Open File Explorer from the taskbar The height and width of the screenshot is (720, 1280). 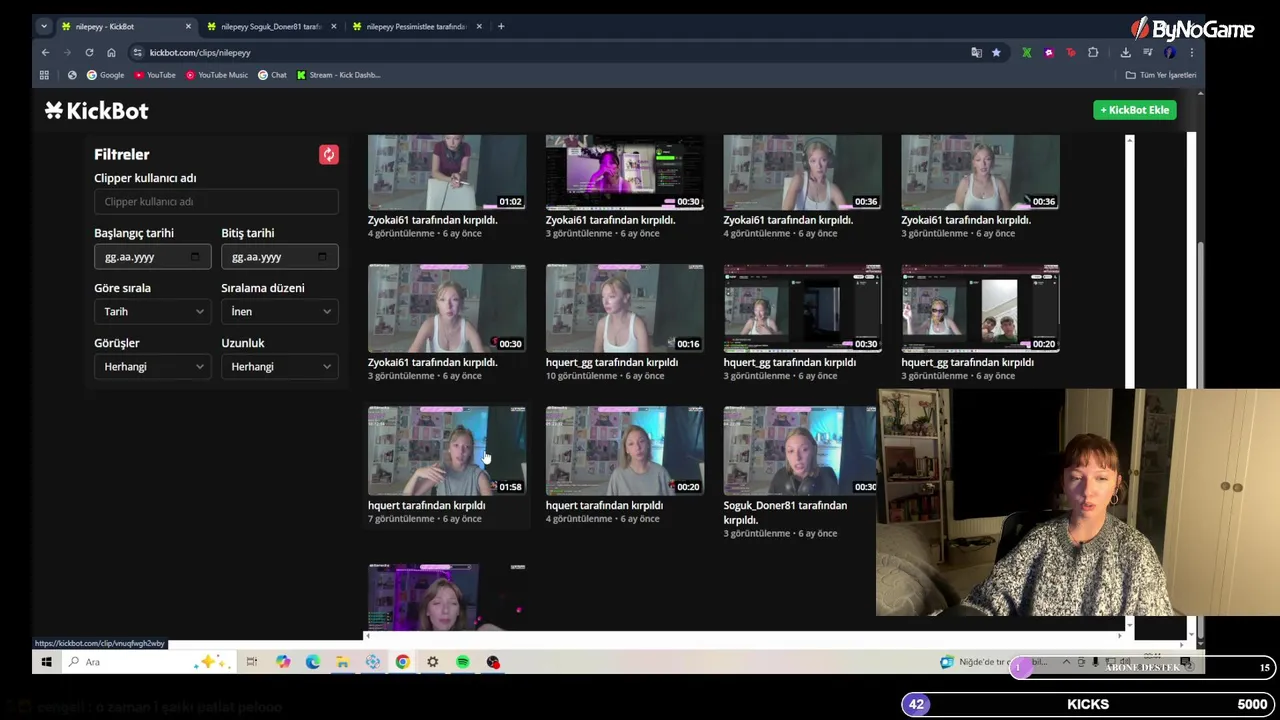[342, 662]
